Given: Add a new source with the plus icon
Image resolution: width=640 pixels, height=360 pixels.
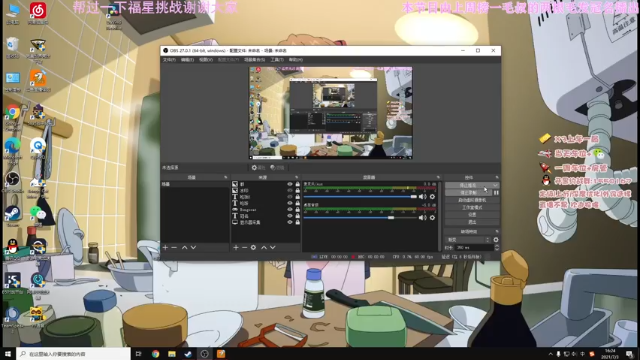Looking at the screenshot, I should pyautogui.click(x=236, y=247).
